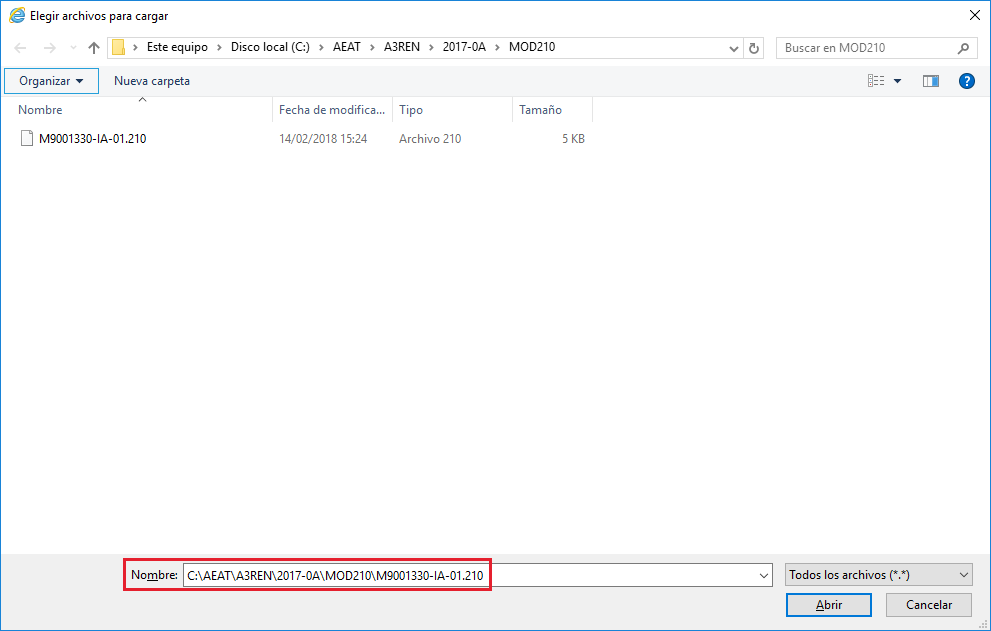Open the A3REN breadcrumb folder

click(401, 47)
